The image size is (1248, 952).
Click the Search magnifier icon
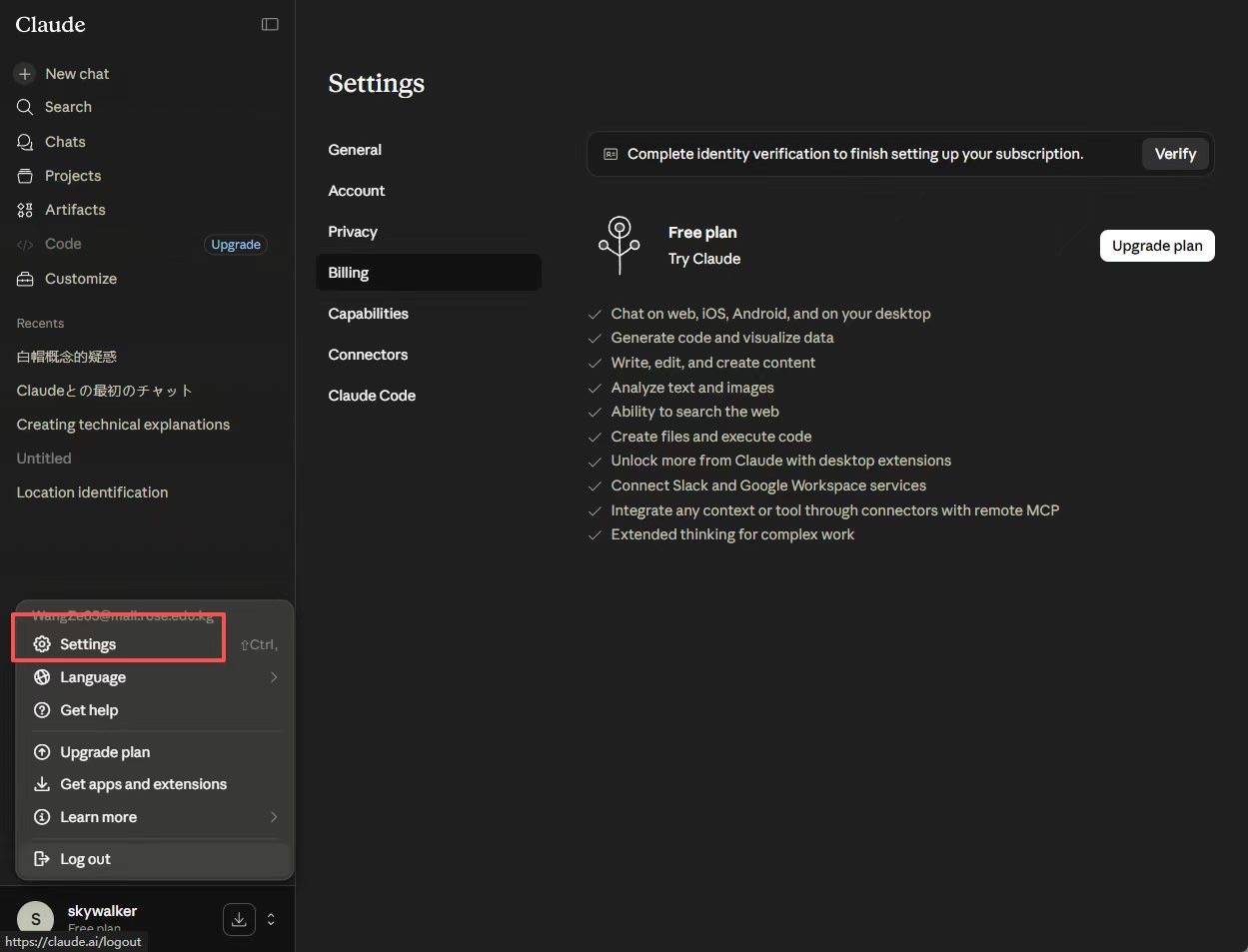coord(25,107)
